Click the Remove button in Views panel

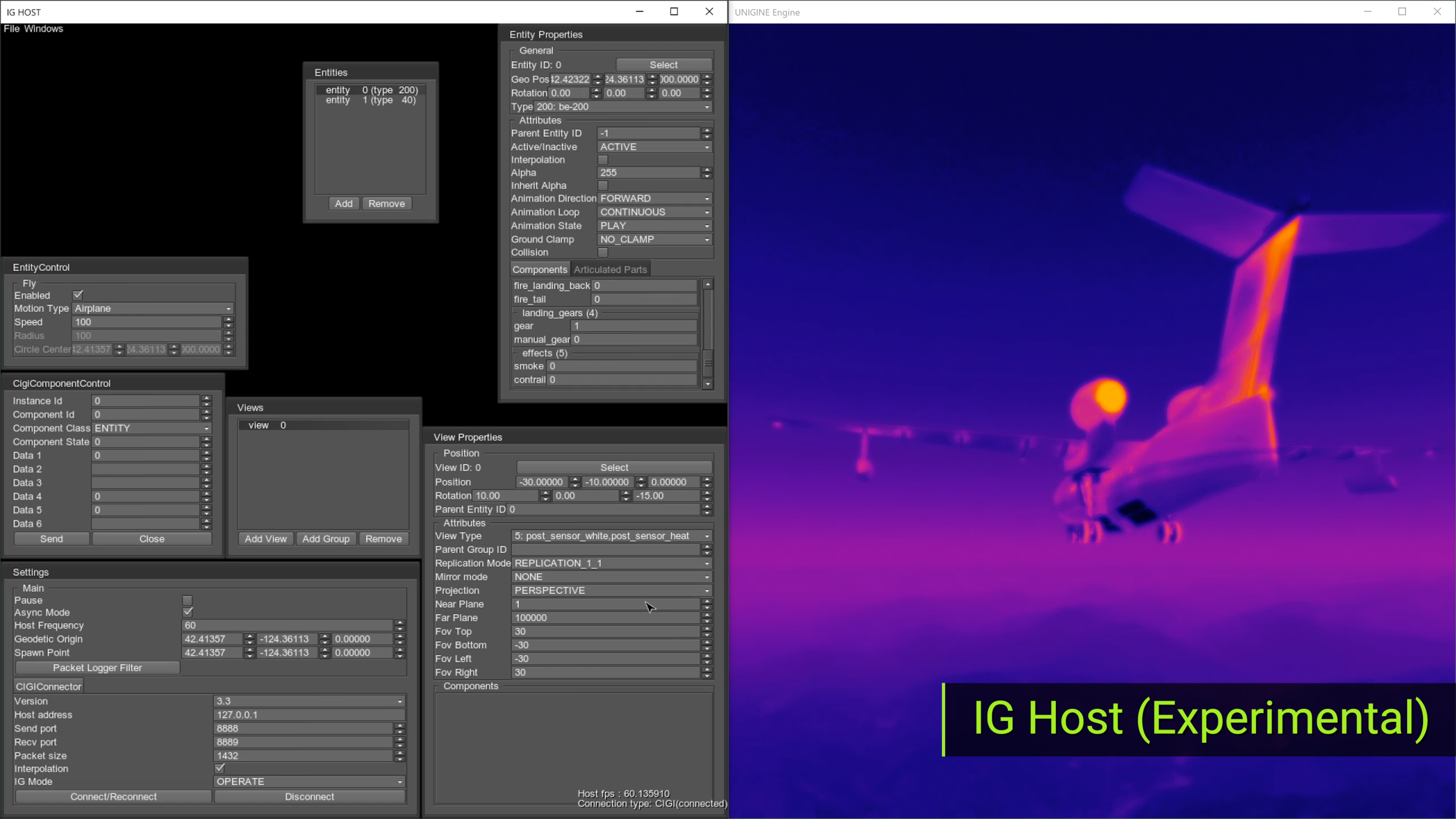pyautogui.click(x=383, y=539)
